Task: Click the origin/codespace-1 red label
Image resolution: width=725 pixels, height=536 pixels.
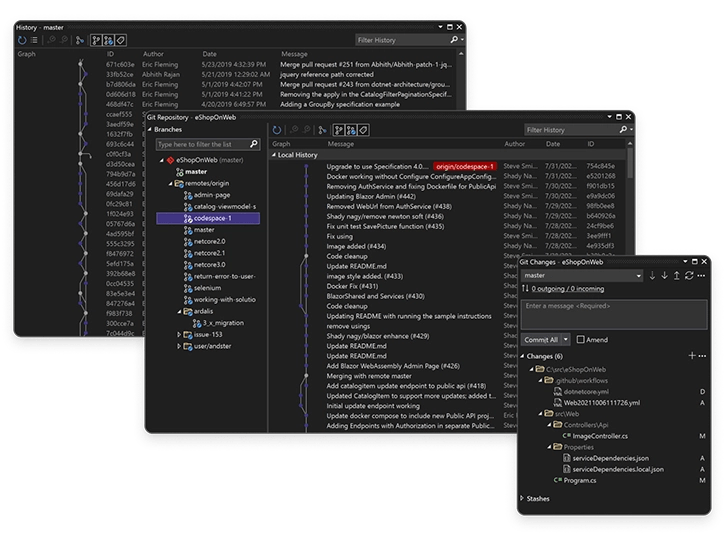Action: (465, 166)
